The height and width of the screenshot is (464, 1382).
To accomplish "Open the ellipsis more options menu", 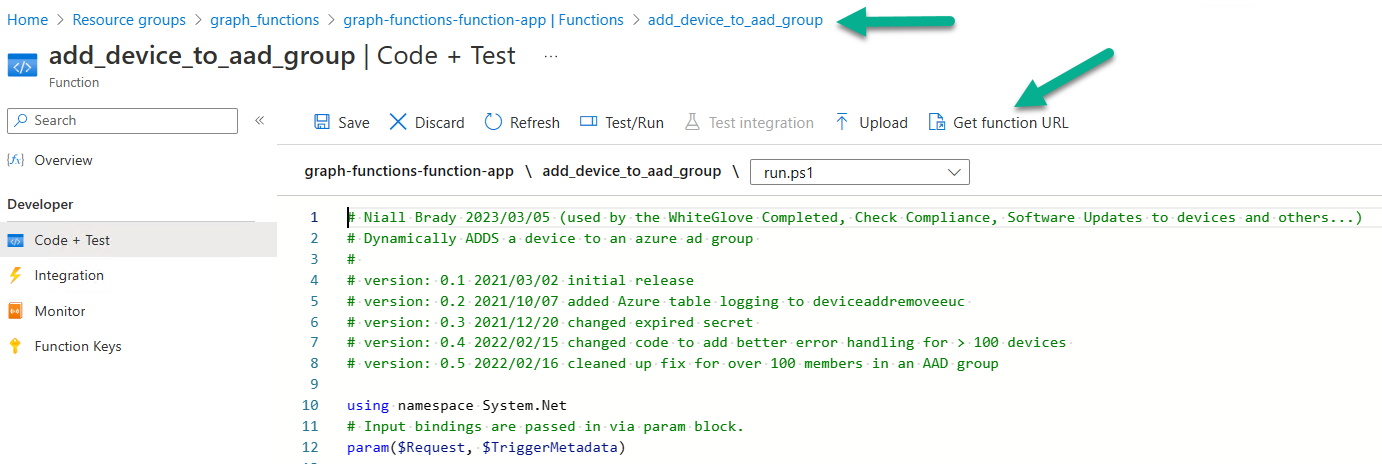I will (551, 56).
